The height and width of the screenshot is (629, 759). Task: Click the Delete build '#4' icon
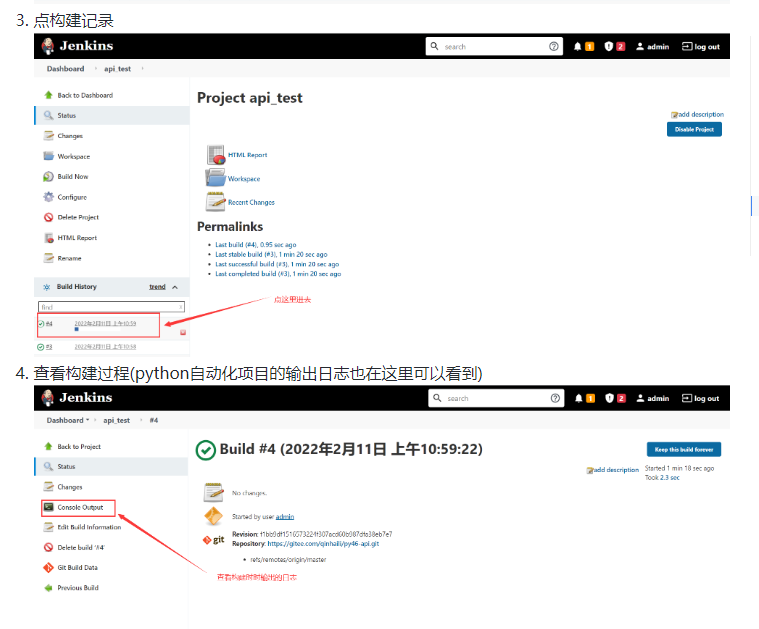(48, 547)
